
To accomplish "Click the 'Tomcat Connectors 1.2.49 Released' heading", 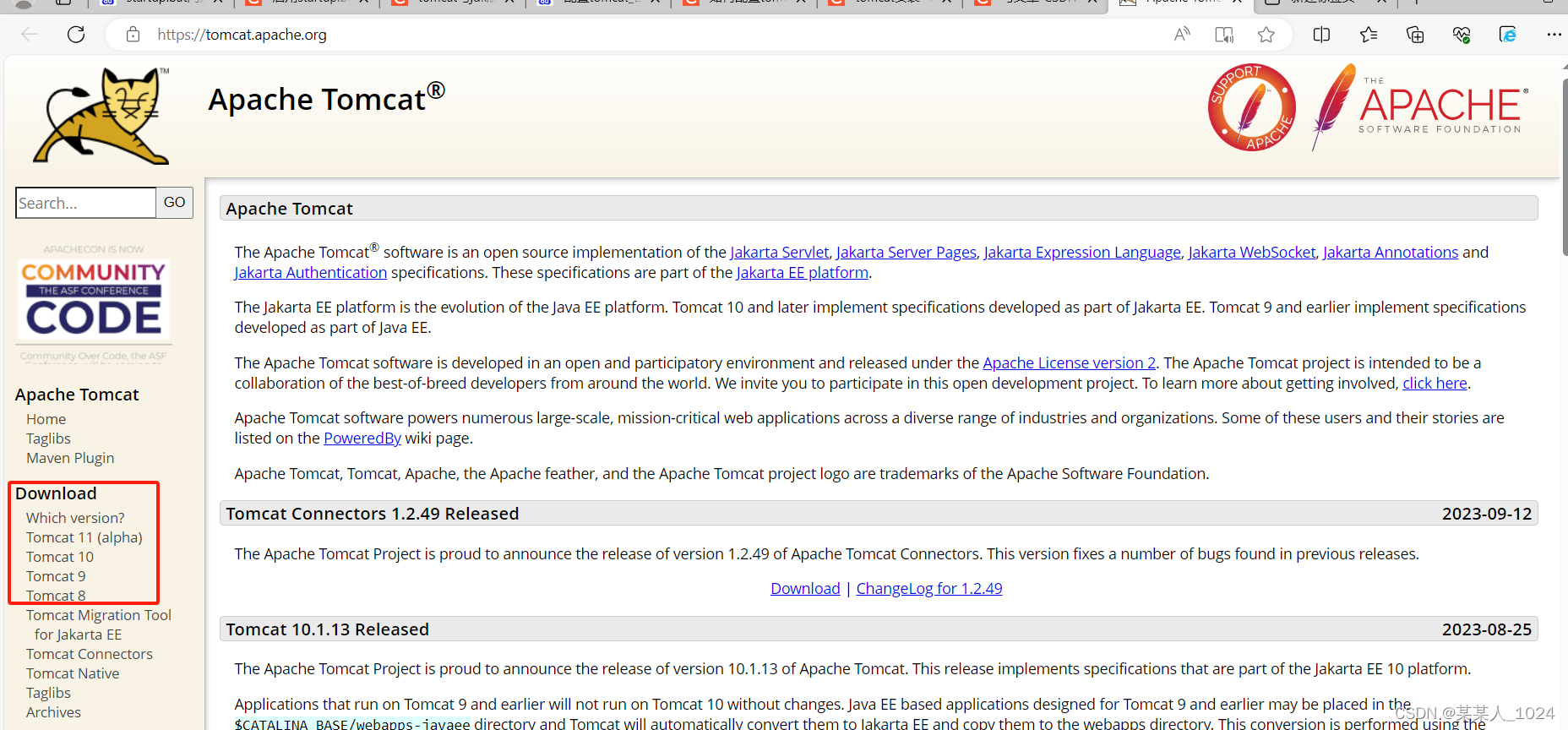I will click(373, 514).
